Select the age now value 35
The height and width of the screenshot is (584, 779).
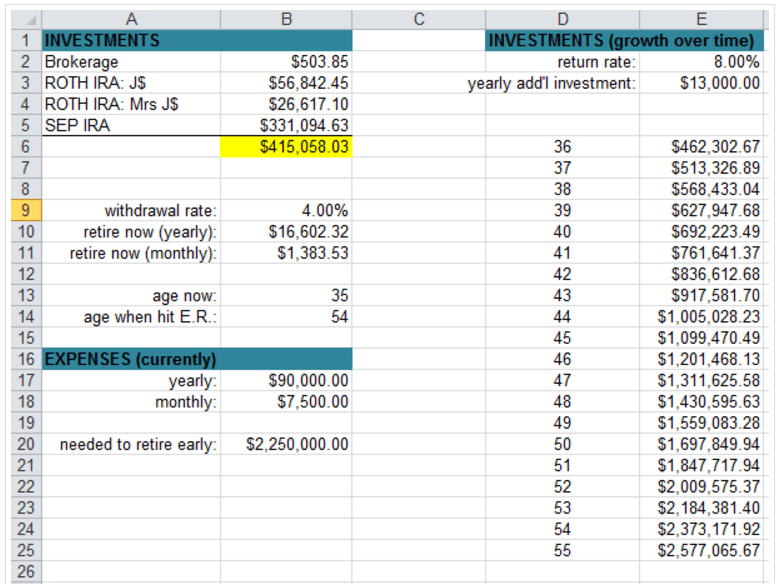286,295
